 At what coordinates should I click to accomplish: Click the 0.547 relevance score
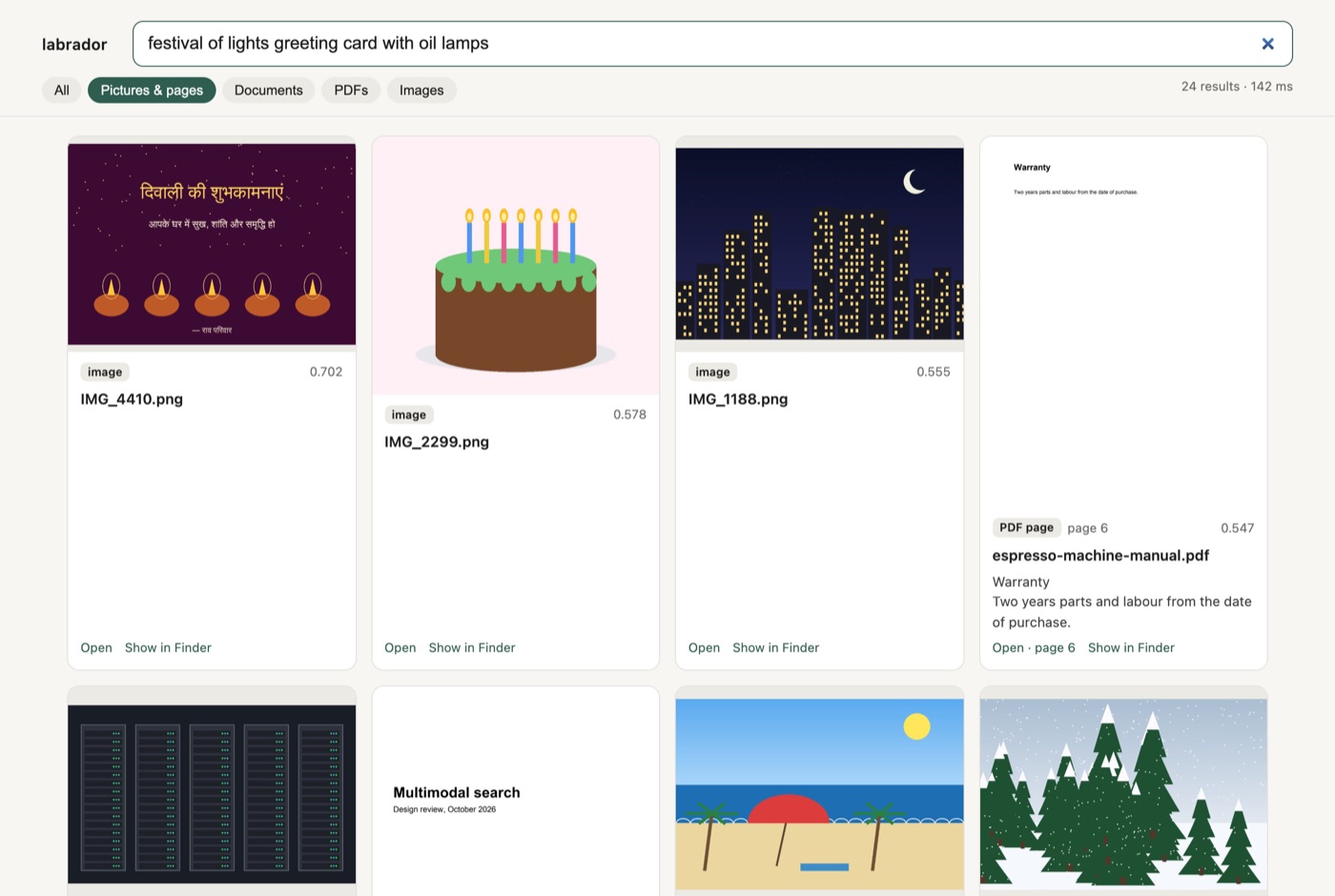tap(1238, 528)
